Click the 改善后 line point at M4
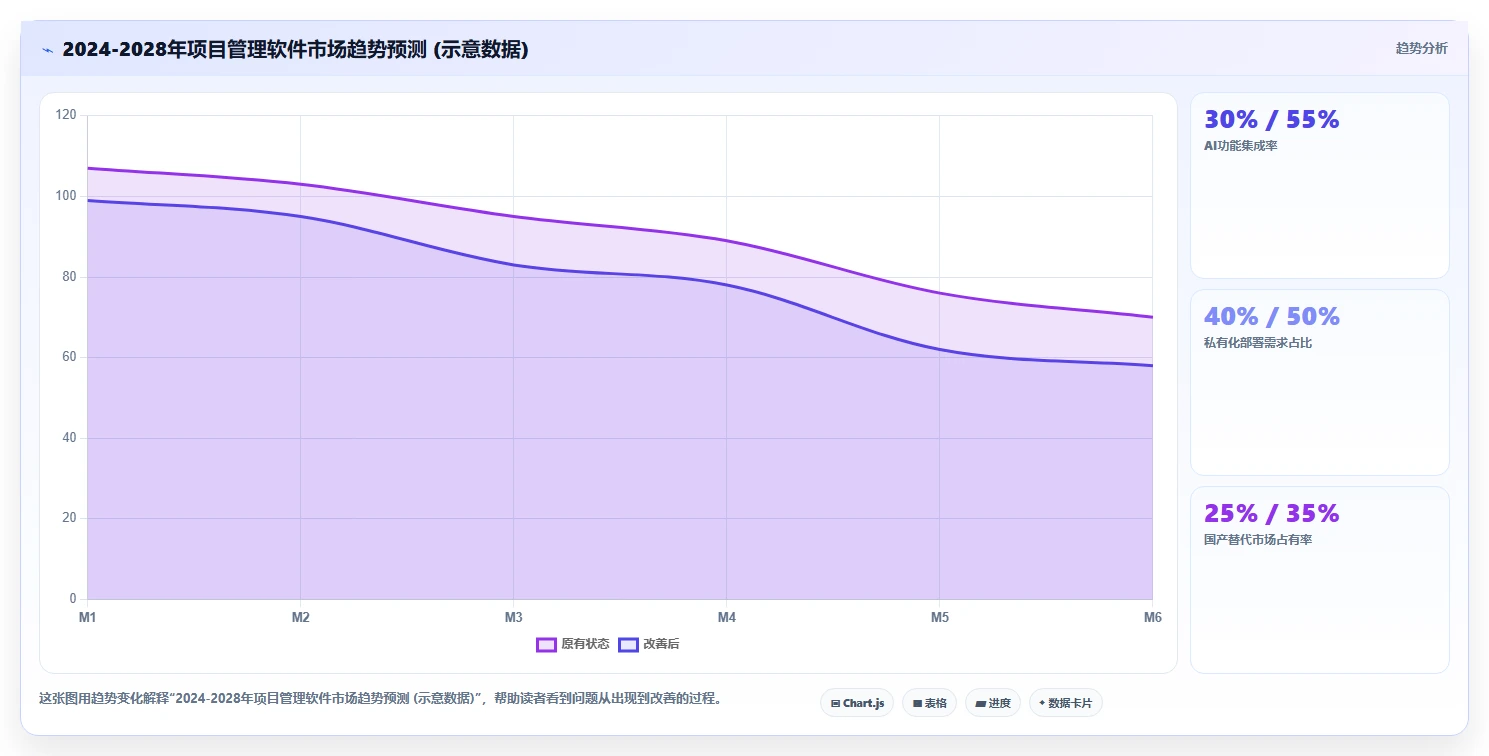This screenshot has height=756, width=1489. coord(727,285)
